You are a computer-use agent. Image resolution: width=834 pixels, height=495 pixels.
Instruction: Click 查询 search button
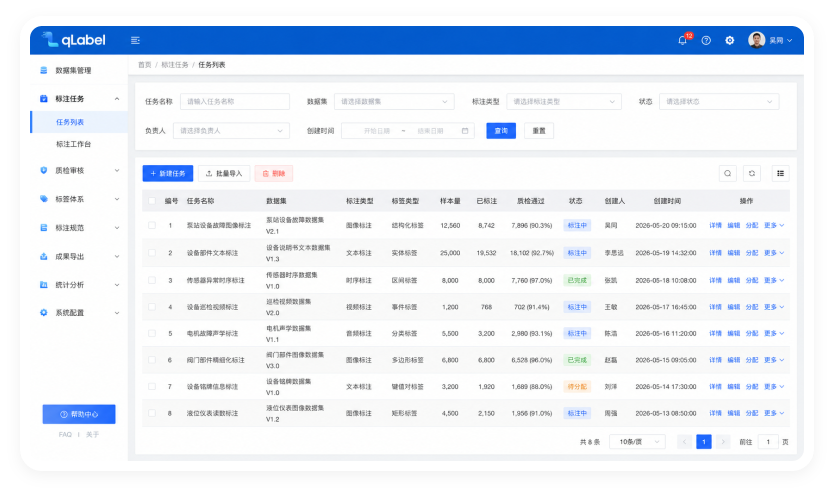point(501,131)
